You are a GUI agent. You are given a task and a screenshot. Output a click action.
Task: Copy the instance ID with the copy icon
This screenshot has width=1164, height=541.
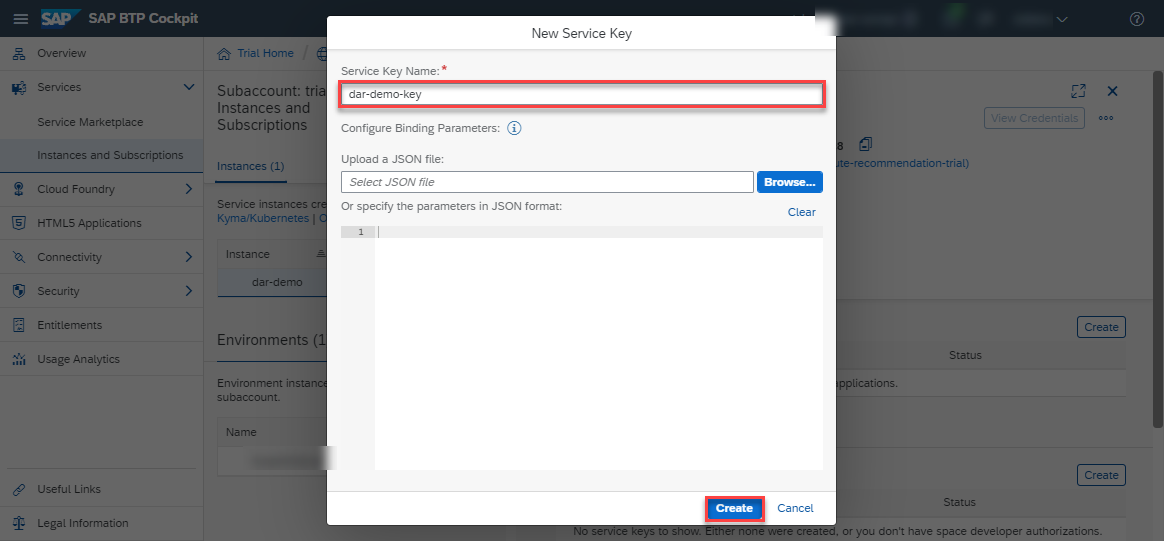coord(866,144)
